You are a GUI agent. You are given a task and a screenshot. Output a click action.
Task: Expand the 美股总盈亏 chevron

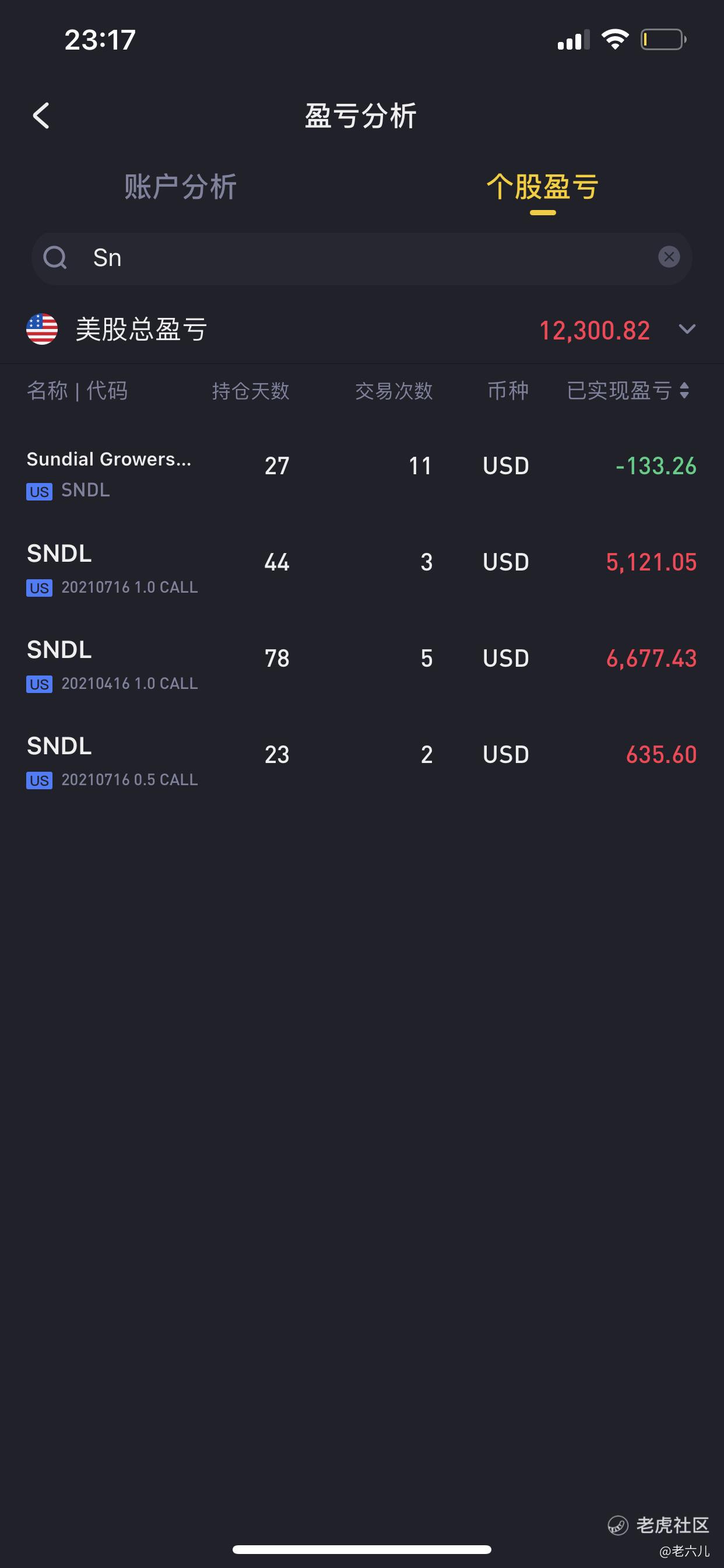click(x=687, y=330)
